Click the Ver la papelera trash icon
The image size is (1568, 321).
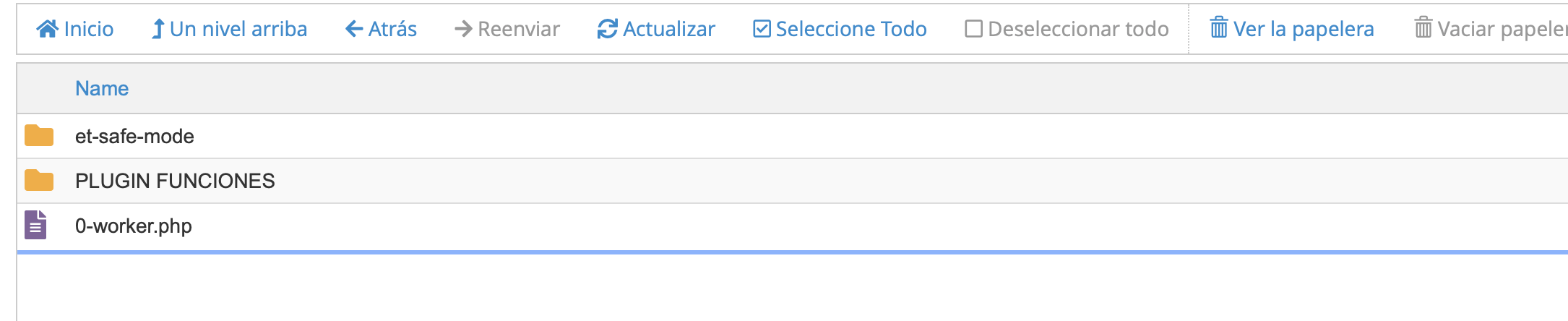coord(1219,28)
